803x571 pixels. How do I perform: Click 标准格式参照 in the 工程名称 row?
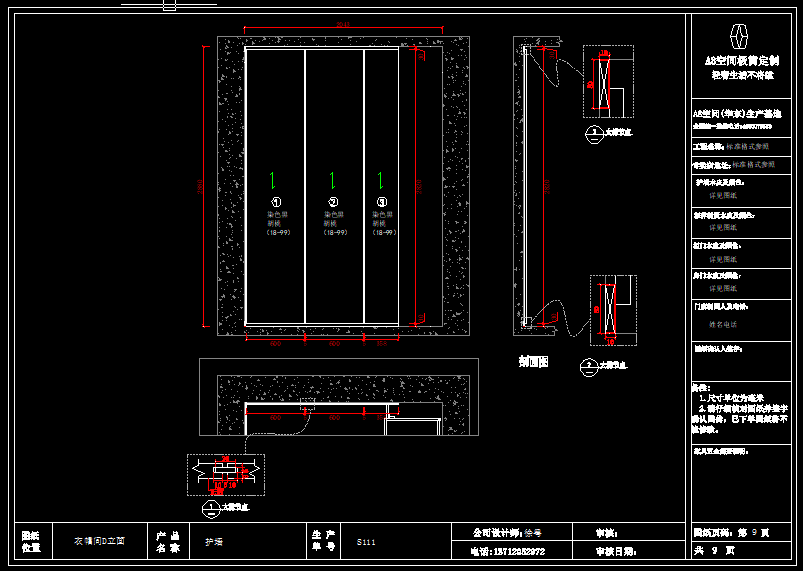747,146
